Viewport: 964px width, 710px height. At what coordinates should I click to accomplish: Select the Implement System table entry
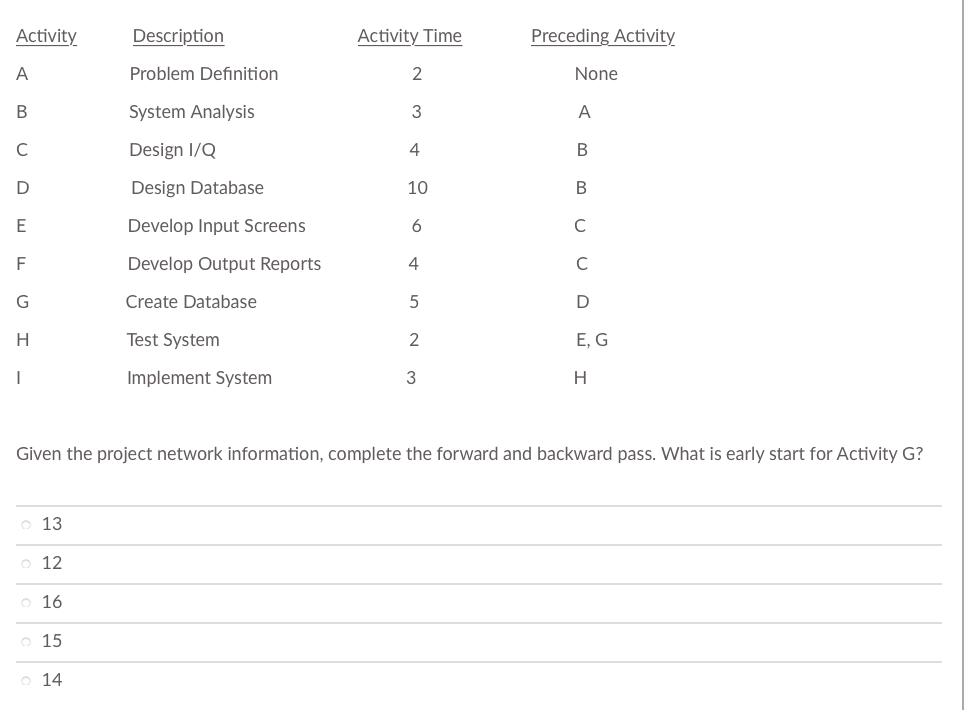(199, 378)
